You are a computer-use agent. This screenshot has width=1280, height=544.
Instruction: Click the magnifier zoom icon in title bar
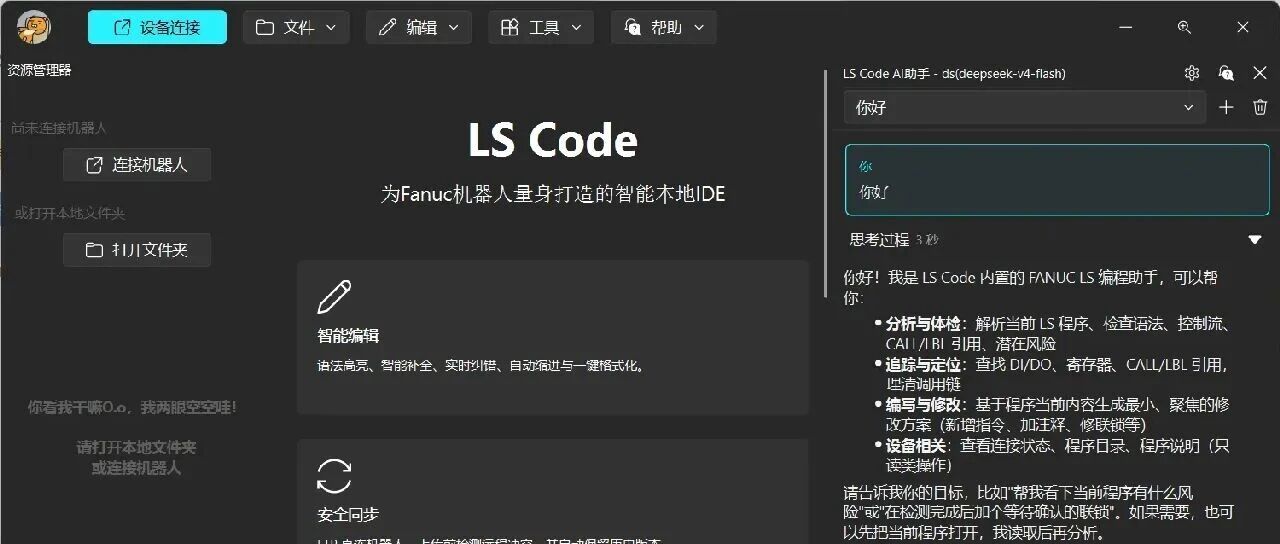pos(1184,27)
